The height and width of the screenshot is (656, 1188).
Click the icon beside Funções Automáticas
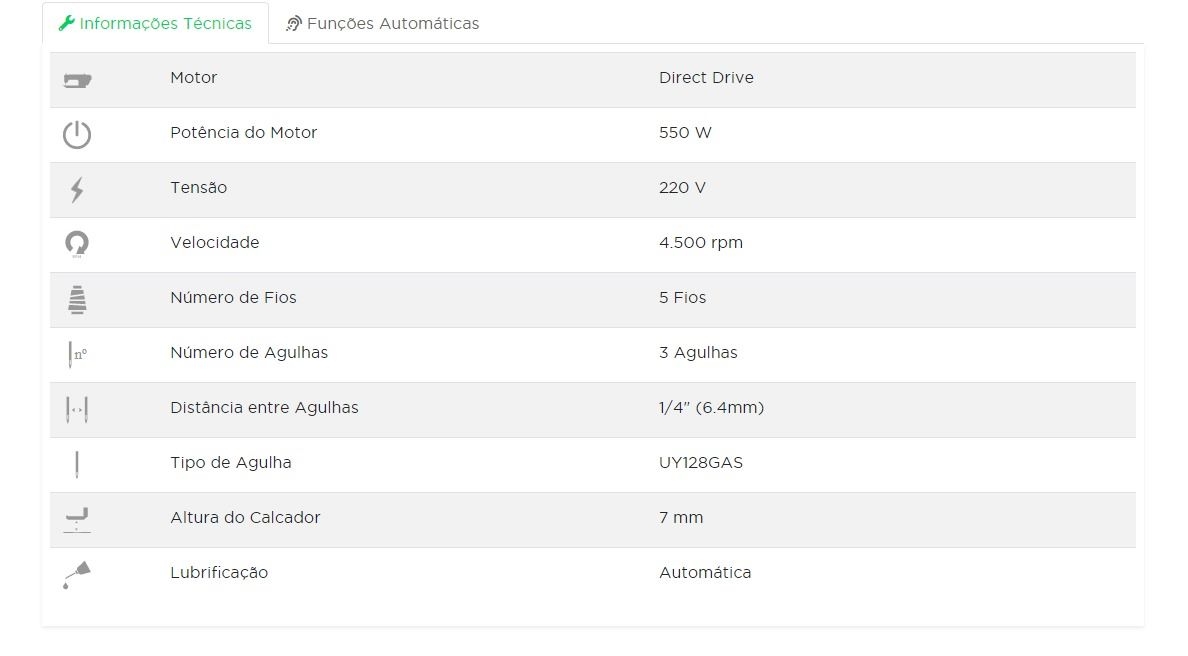(294, 23)
